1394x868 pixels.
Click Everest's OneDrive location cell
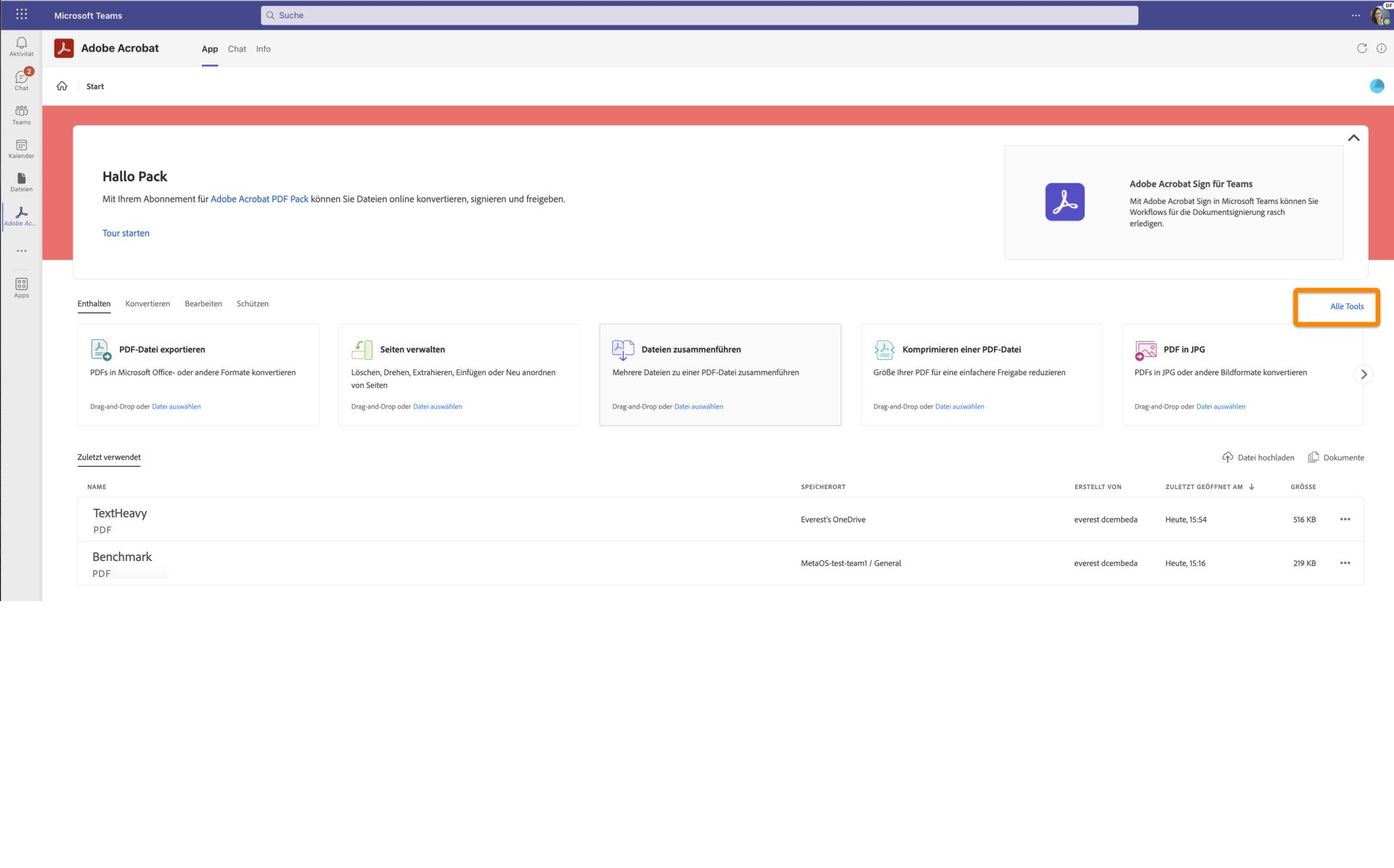(833, 520)
